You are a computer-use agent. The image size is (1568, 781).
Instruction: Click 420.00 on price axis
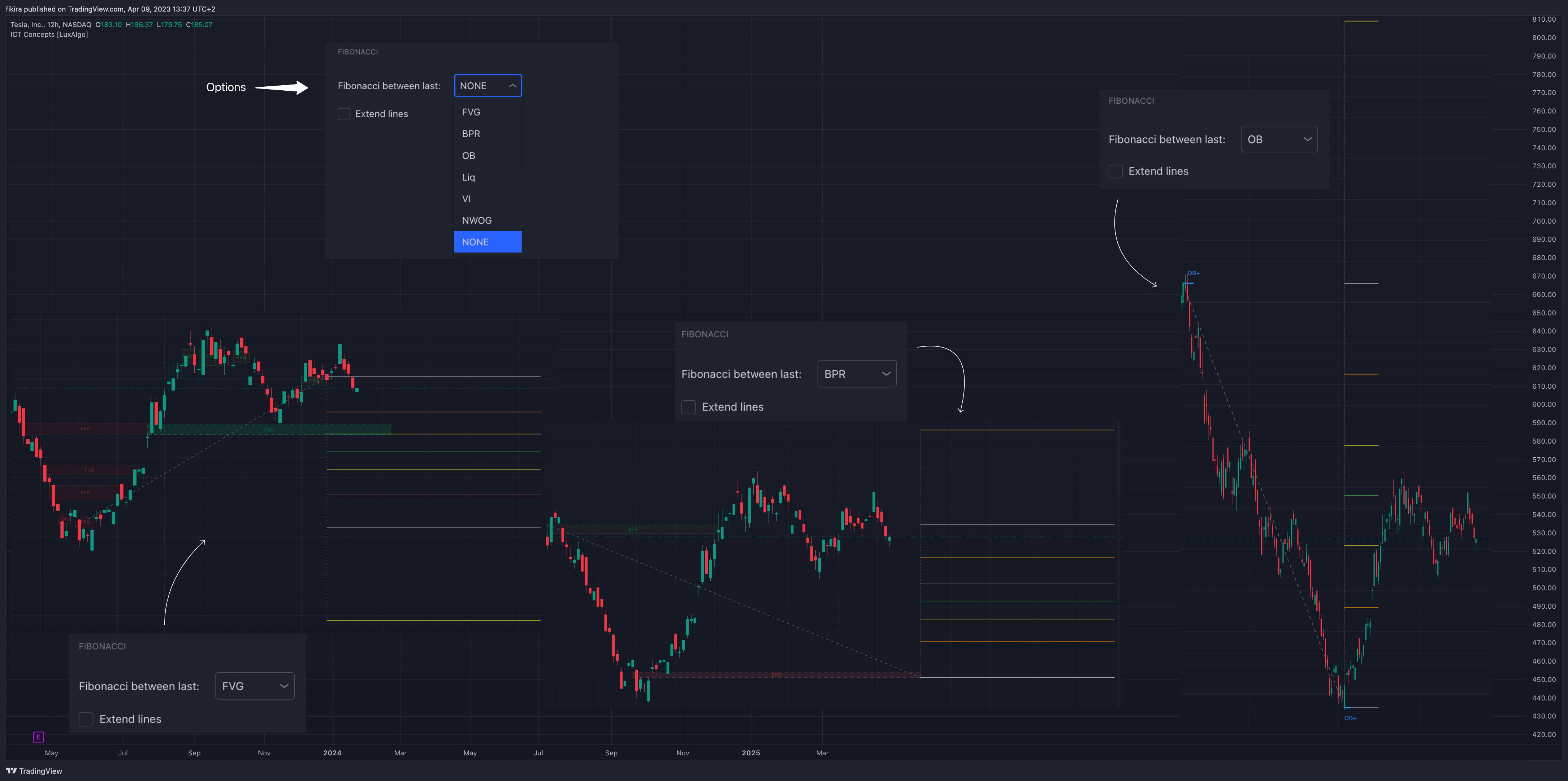pyautogui.click(x=1544, y=735)
